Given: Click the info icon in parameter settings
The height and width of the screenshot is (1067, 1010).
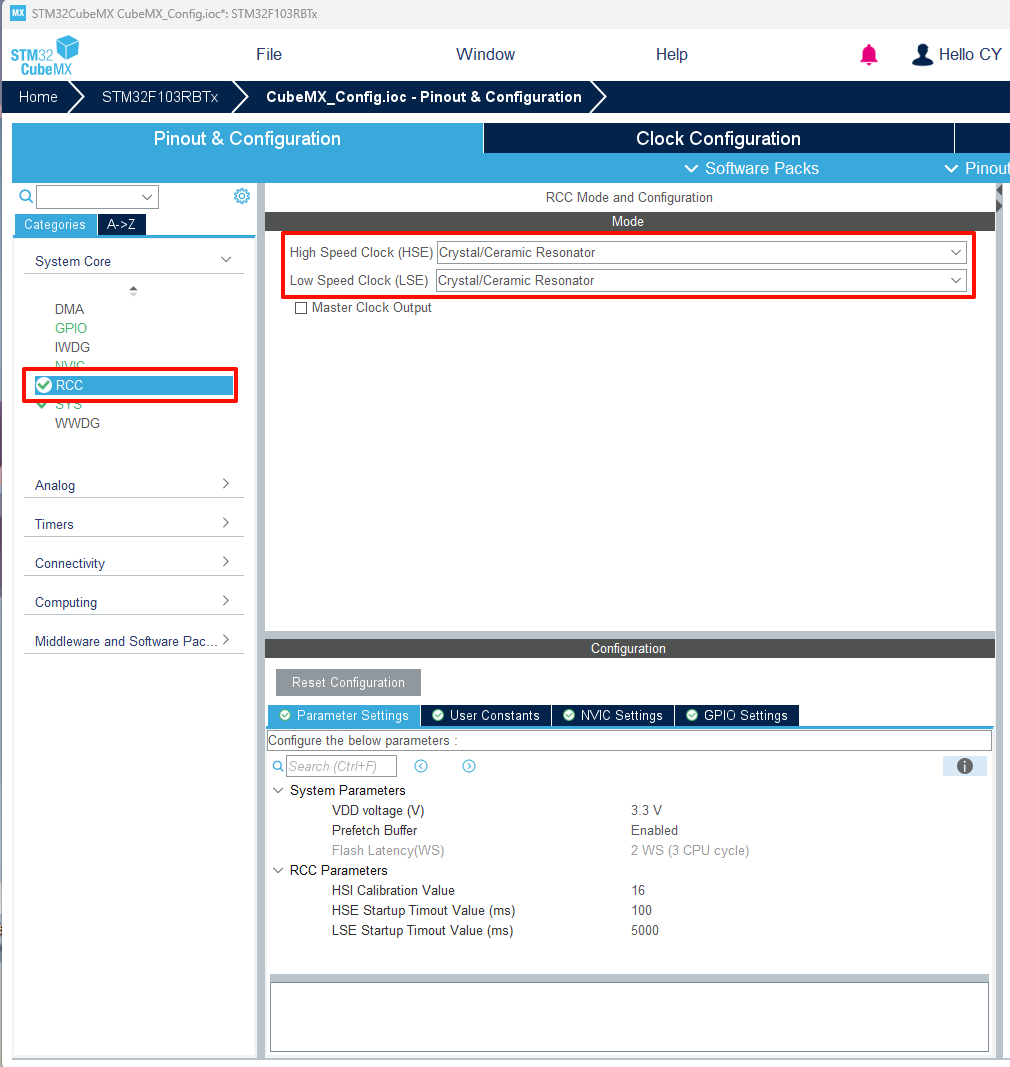Looking at the screenshot, I should (964, 766).
